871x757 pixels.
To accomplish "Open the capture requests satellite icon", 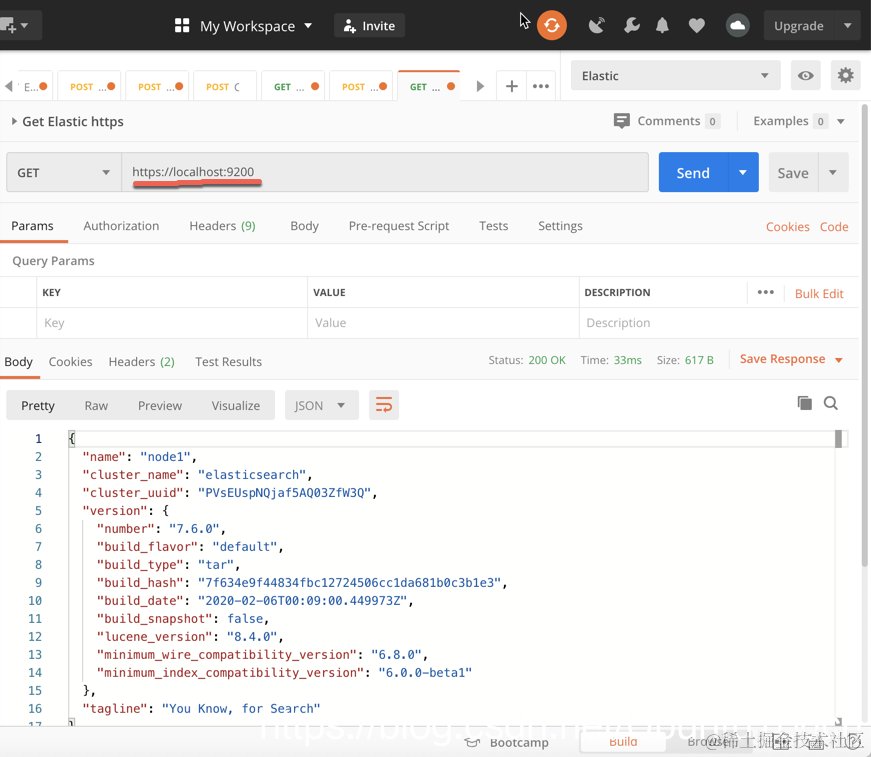I will tap(596, 26).
